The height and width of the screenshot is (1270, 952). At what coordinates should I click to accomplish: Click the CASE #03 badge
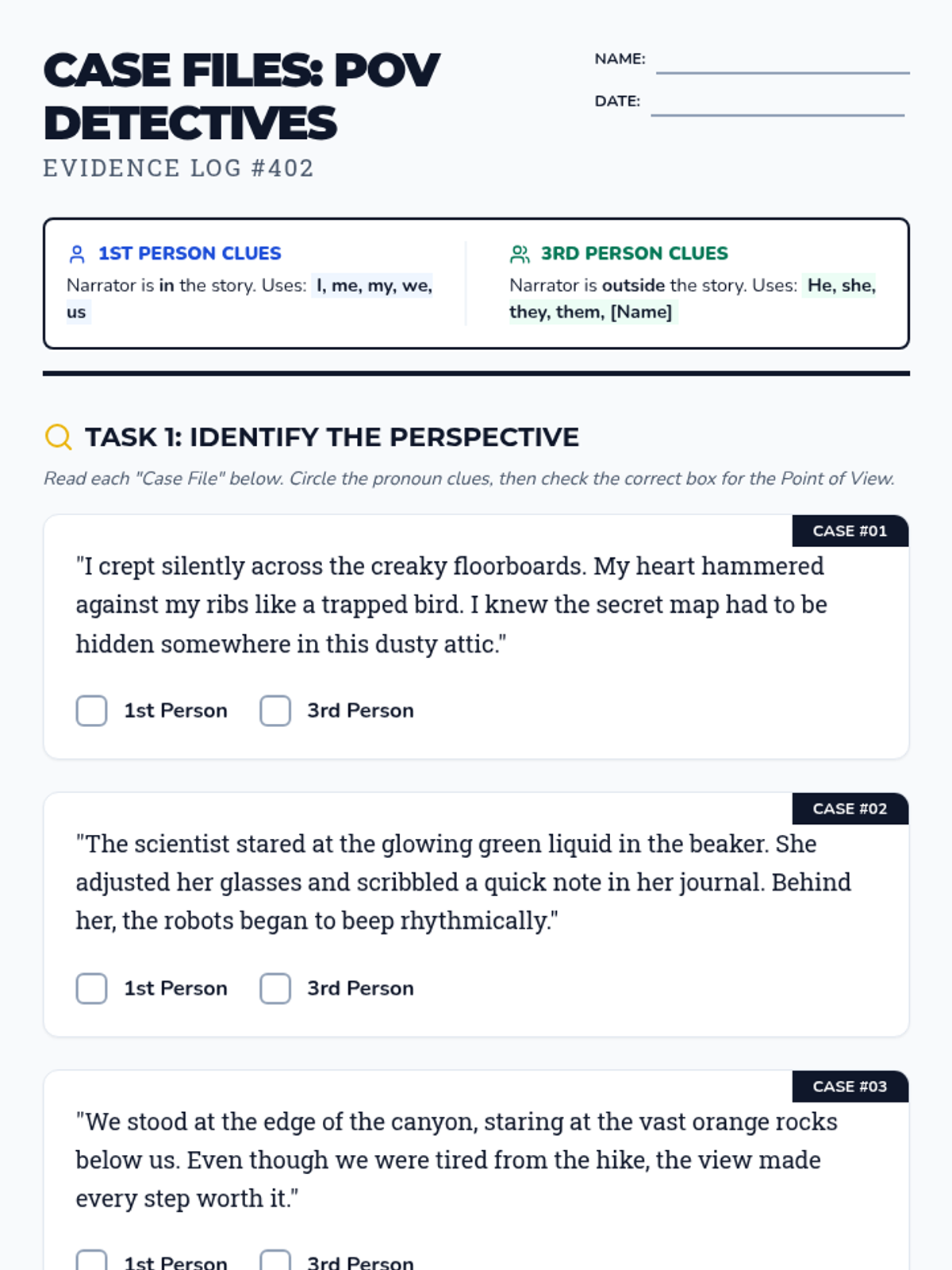coord(850,1087)
